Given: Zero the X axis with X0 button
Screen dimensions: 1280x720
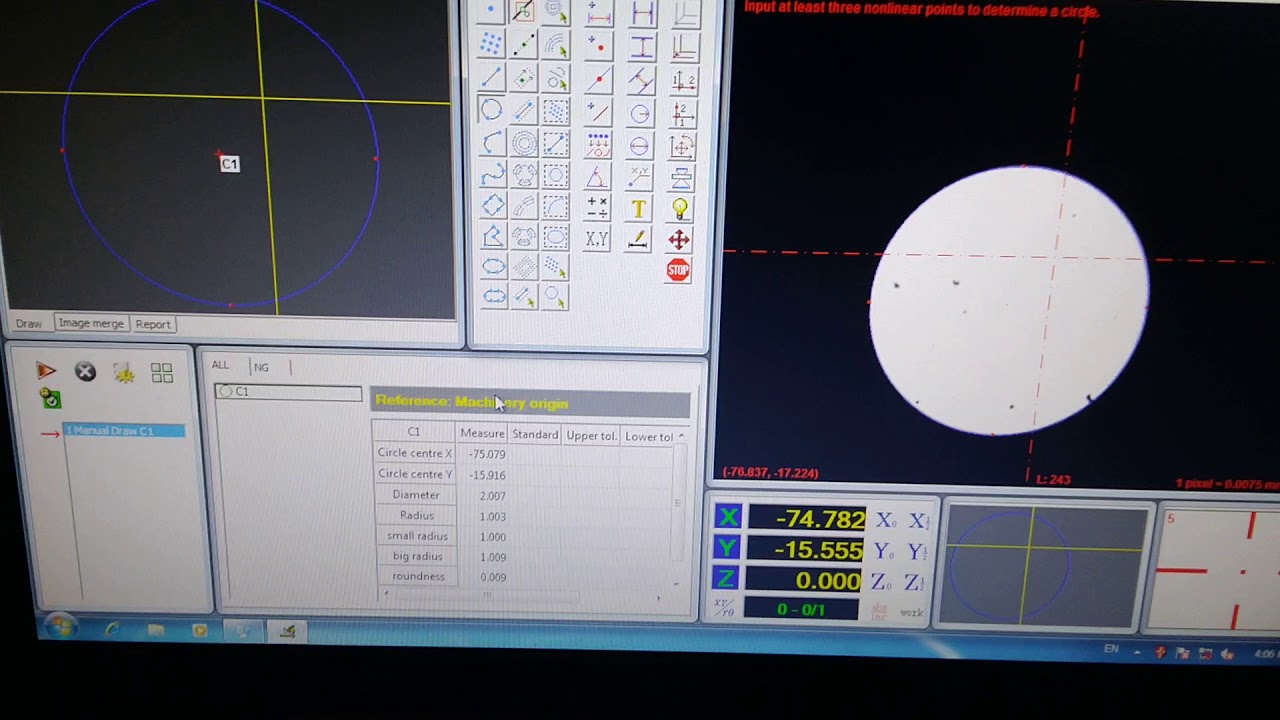Looking at the screenshot, I should pos(885,520).
